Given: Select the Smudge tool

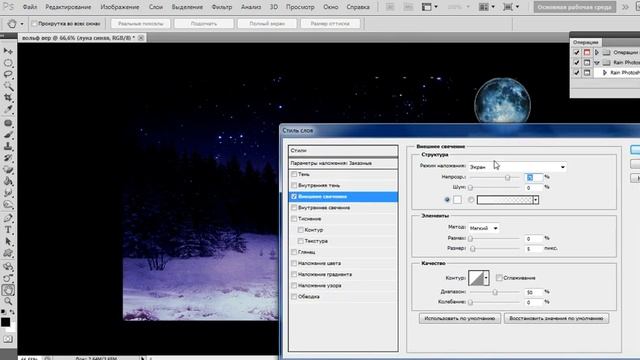Looking at the screenshot, I should [x=8, y=193].
